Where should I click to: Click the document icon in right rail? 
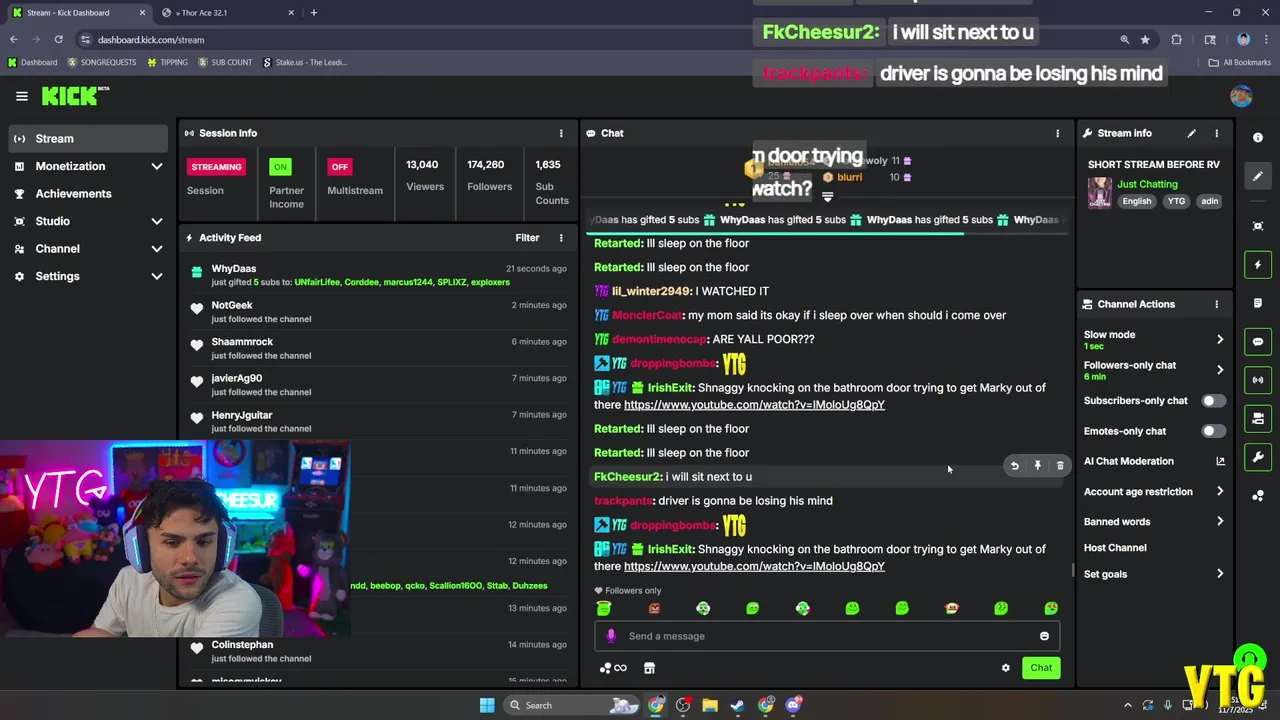[1258, 303]
